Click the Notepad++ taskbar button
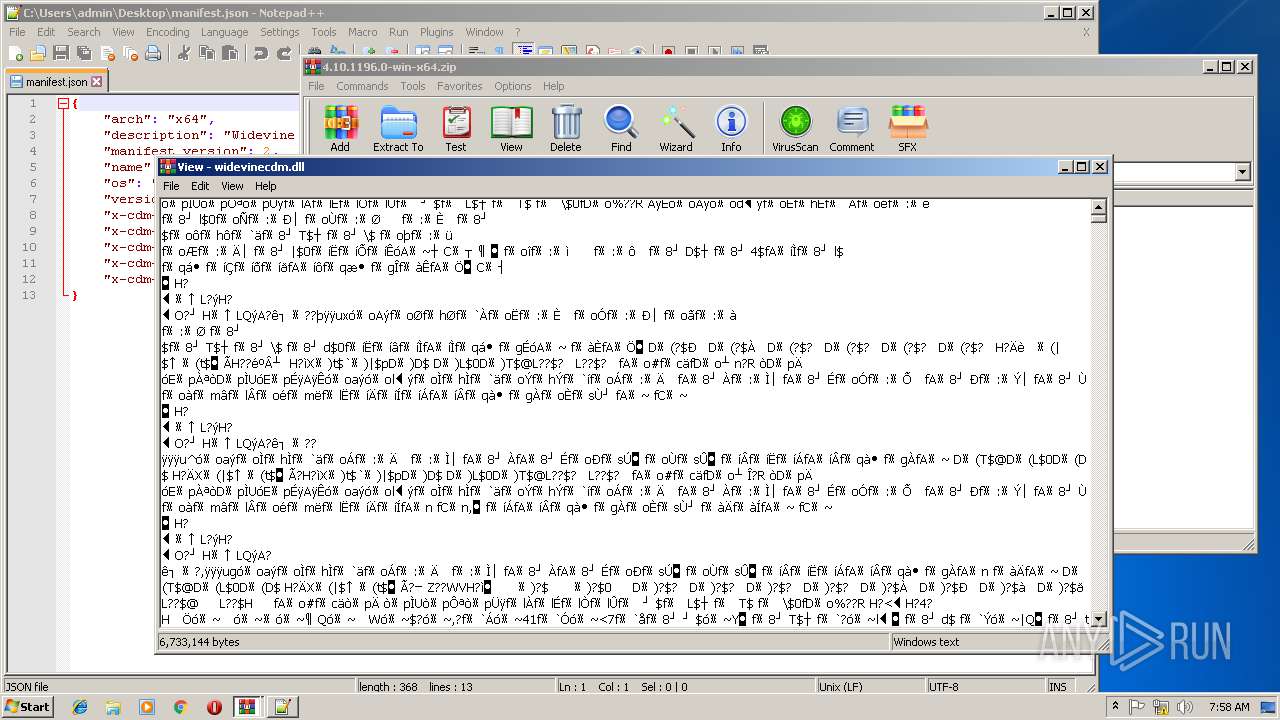This screenshot has height=720, width=1280. point(282,707)
